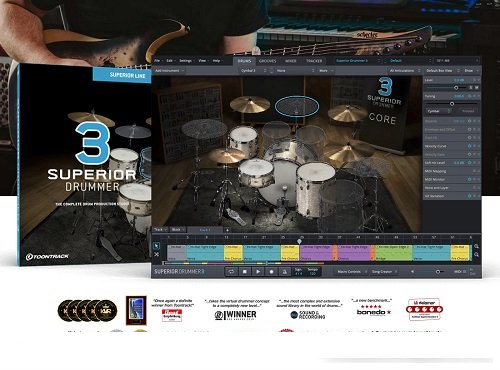Switch to the GROOVES tab
This screenshot has width=500, height=370.
[268, 61]
